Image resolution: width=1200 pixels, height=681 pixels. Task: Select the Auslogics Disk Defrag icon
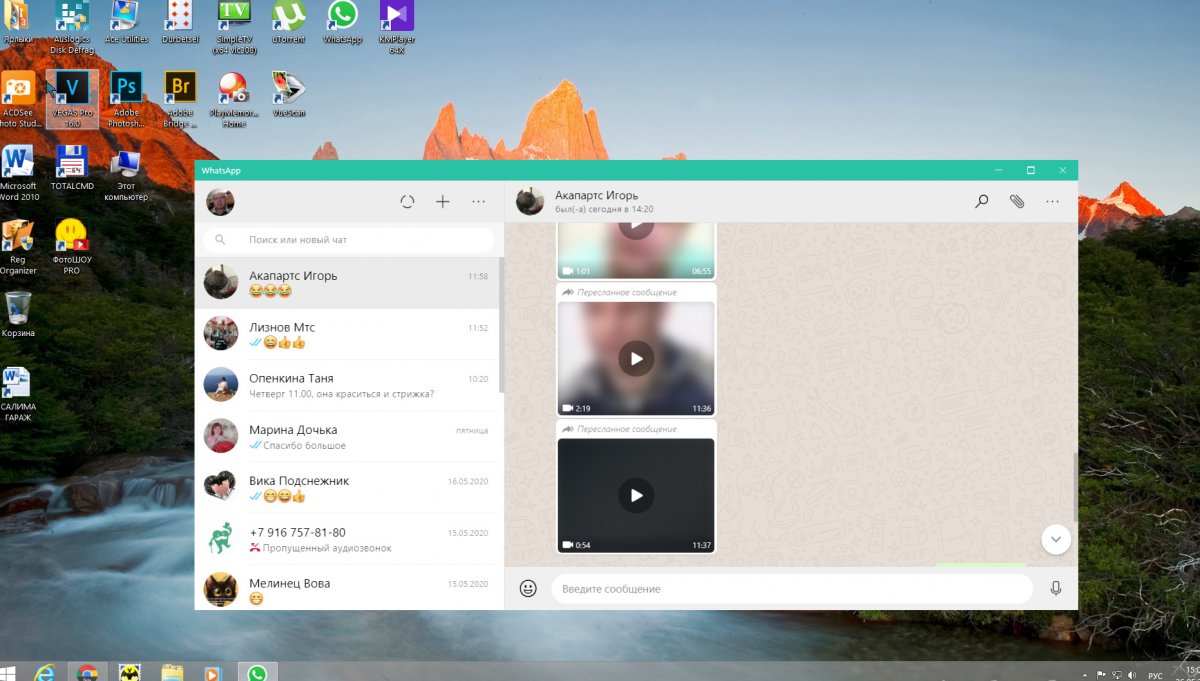(x=72, y=28)
